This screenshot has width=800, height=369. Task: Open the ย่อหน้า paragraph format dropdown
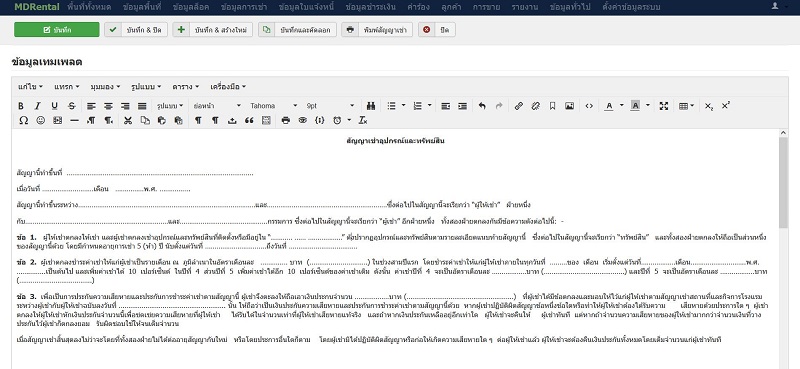[x=217, y=106]
